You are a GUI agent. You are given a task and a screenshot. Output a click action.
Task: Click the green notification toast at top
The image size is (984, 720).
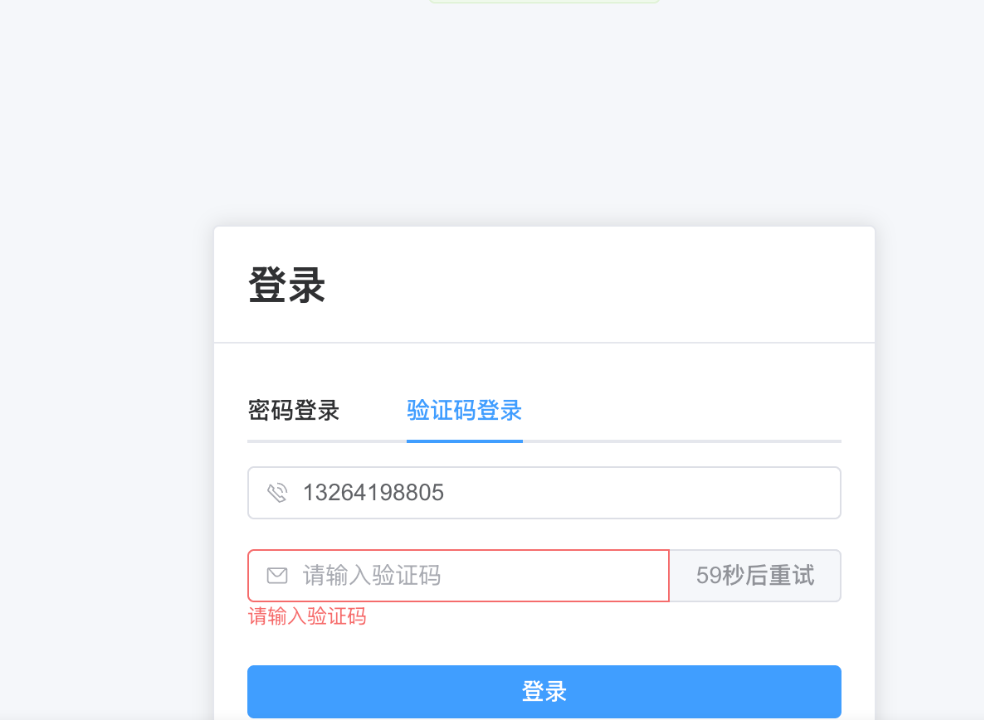click(x=543, y=3)
